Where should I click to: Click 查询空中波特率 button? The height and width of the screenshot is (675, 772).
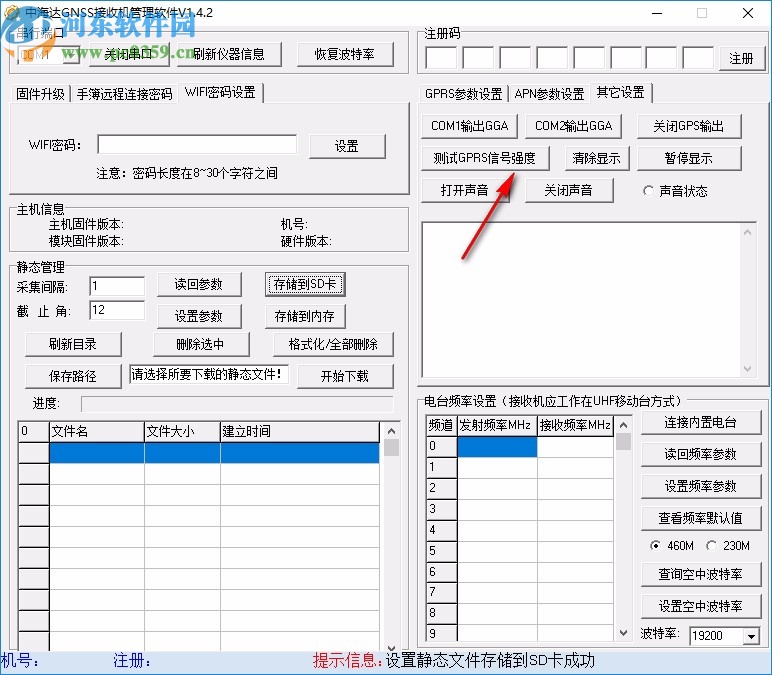tap(701, 574)
